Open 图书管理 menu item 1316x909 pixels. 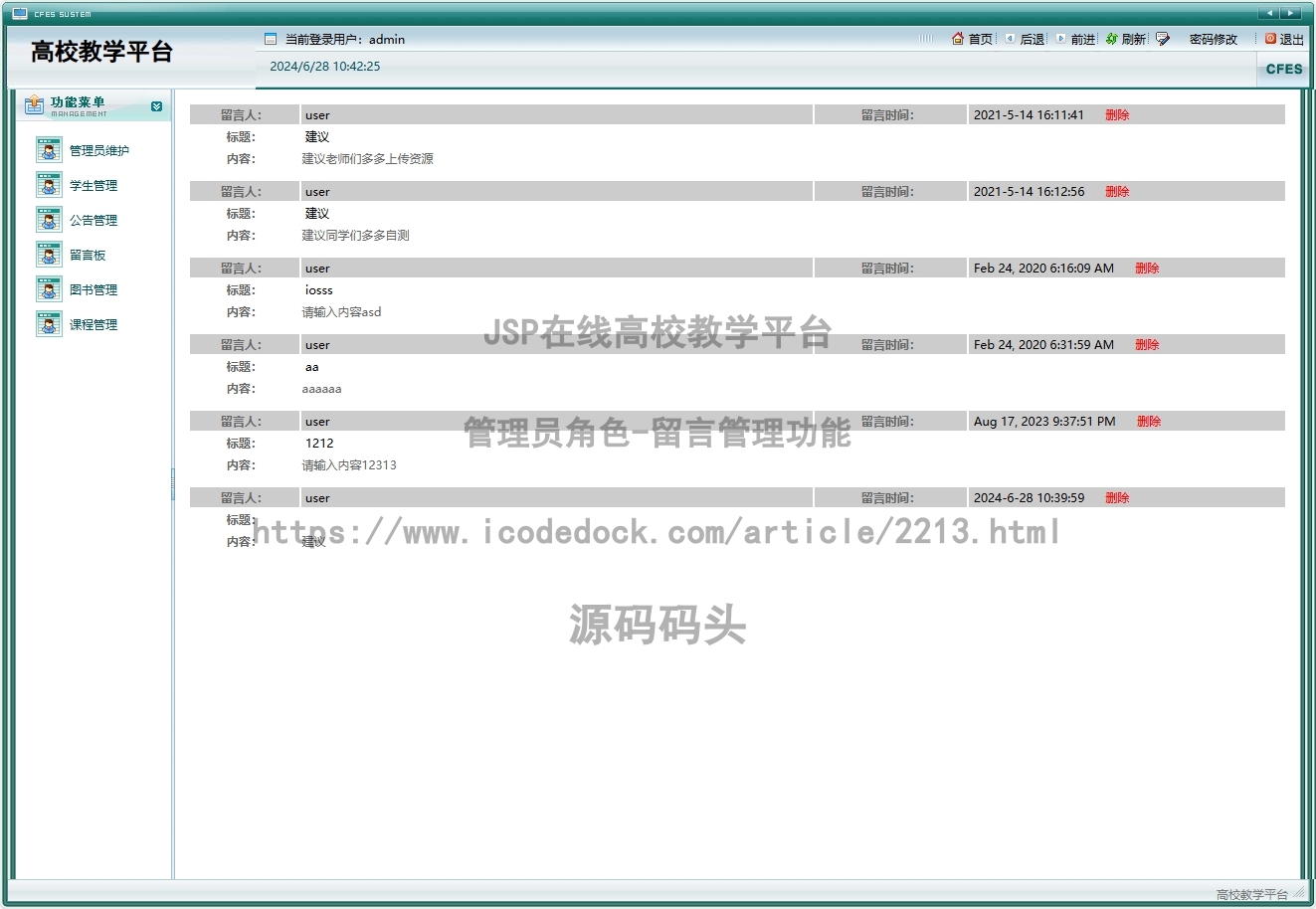(x=94, y=290)
